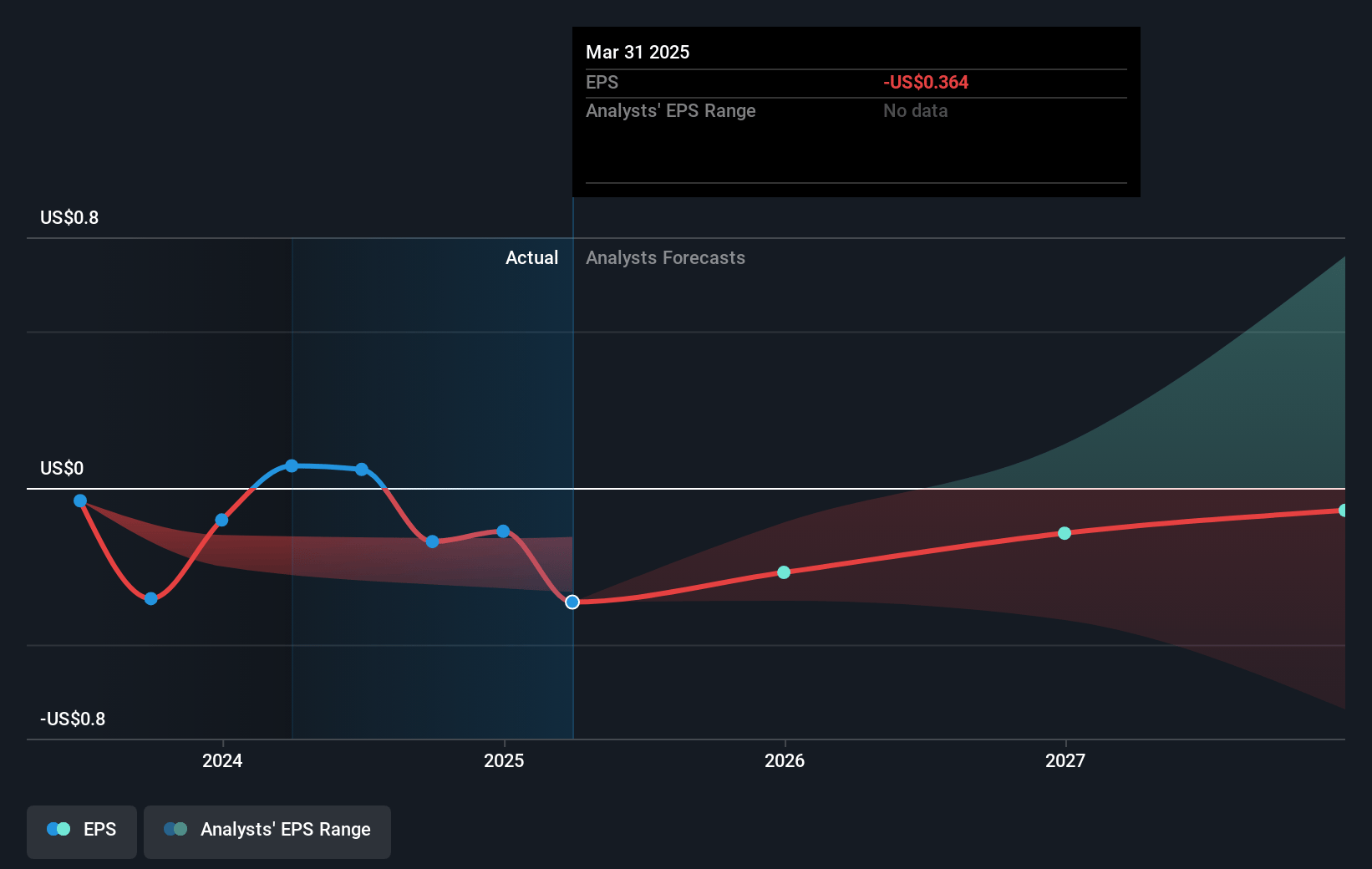Select the EPS point at start of 2025
1372x869 pixels.
(x=503, y=531)
